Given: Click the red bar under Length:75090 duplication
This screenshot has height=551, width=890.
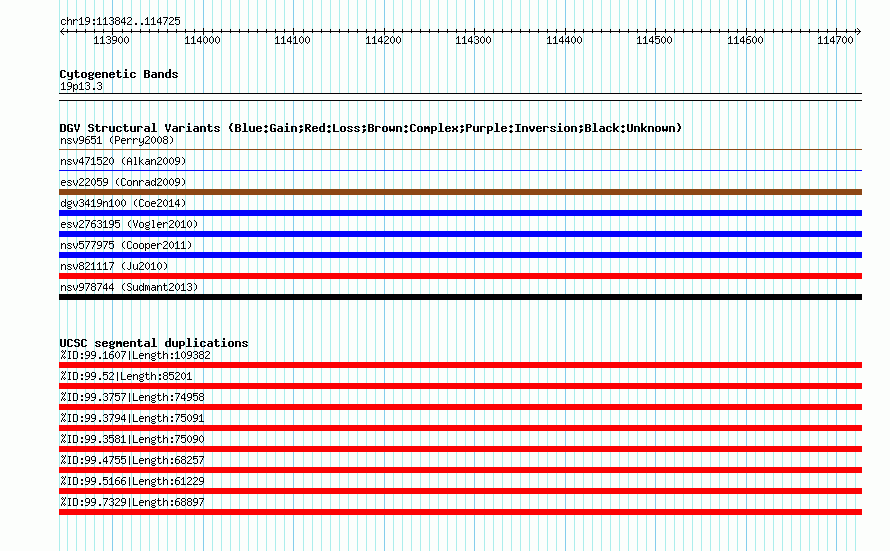Looking at the screenshot, I should pyautogui.click(x=460, y=449).
